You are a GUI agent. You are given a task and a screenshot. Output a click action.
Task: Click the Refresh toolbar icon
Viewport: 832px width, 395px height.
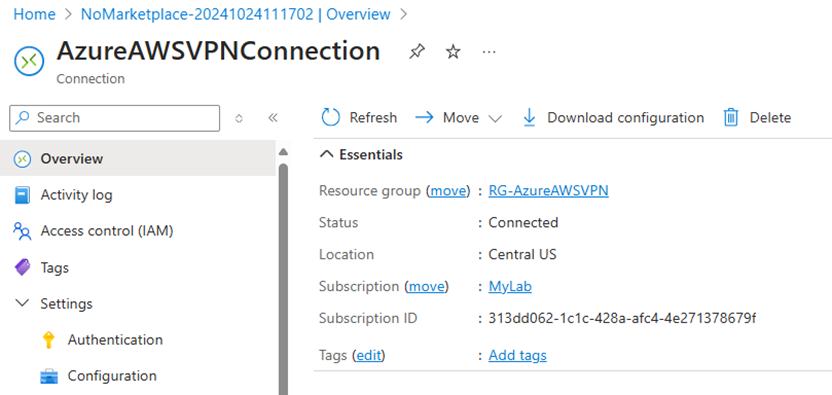pyautogui.click(x=331, y=117)
